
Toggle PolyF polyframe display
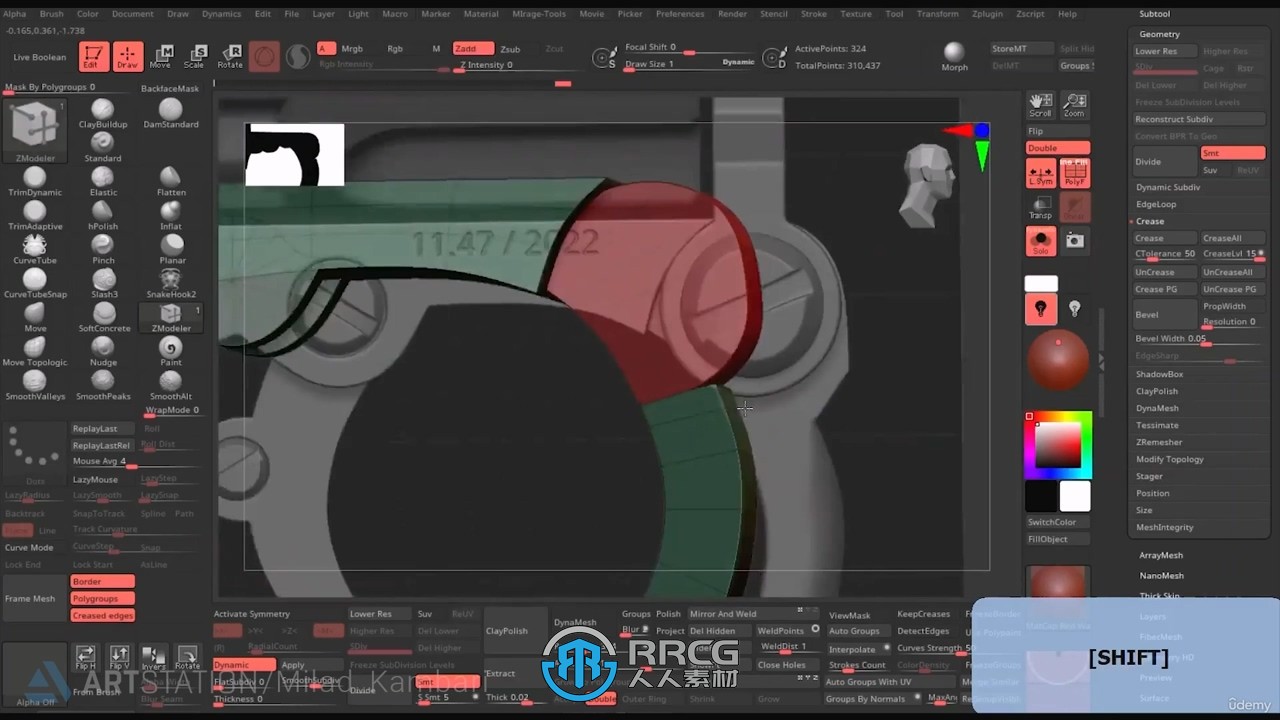click(1074, 173)
